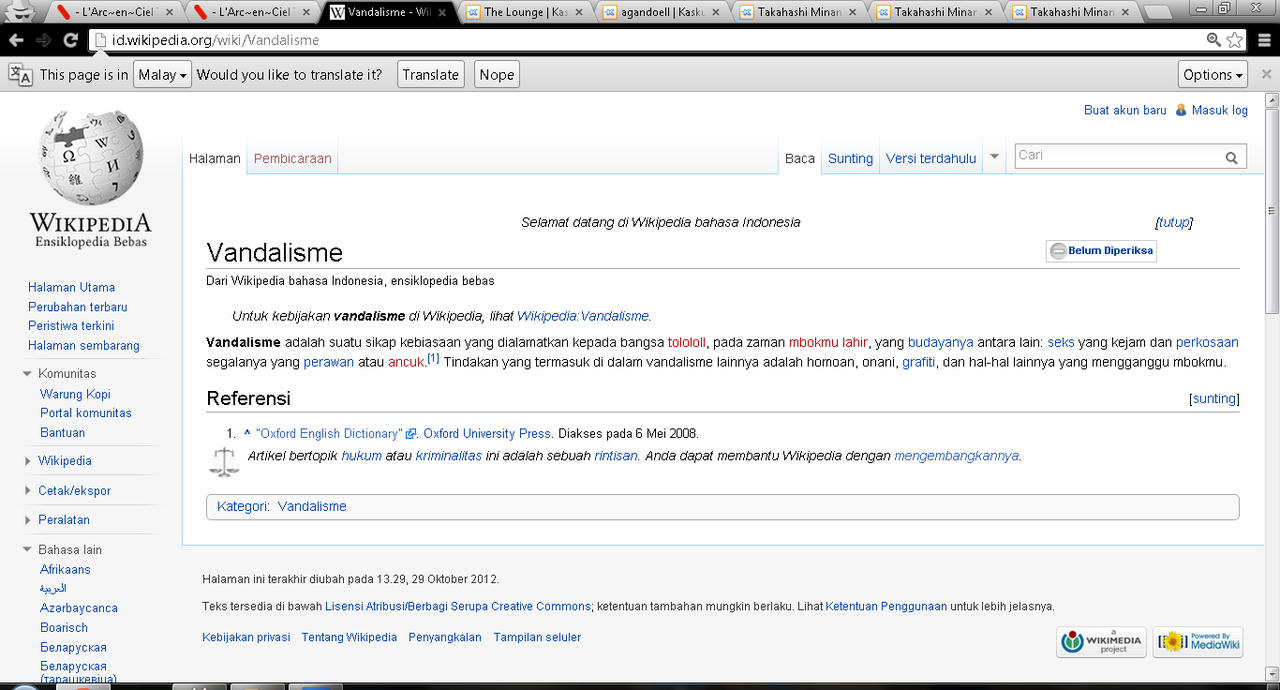Open Halaman Utama in sidebar
Viewport: 1280px width, 690px height.
[x=71, y=287]
